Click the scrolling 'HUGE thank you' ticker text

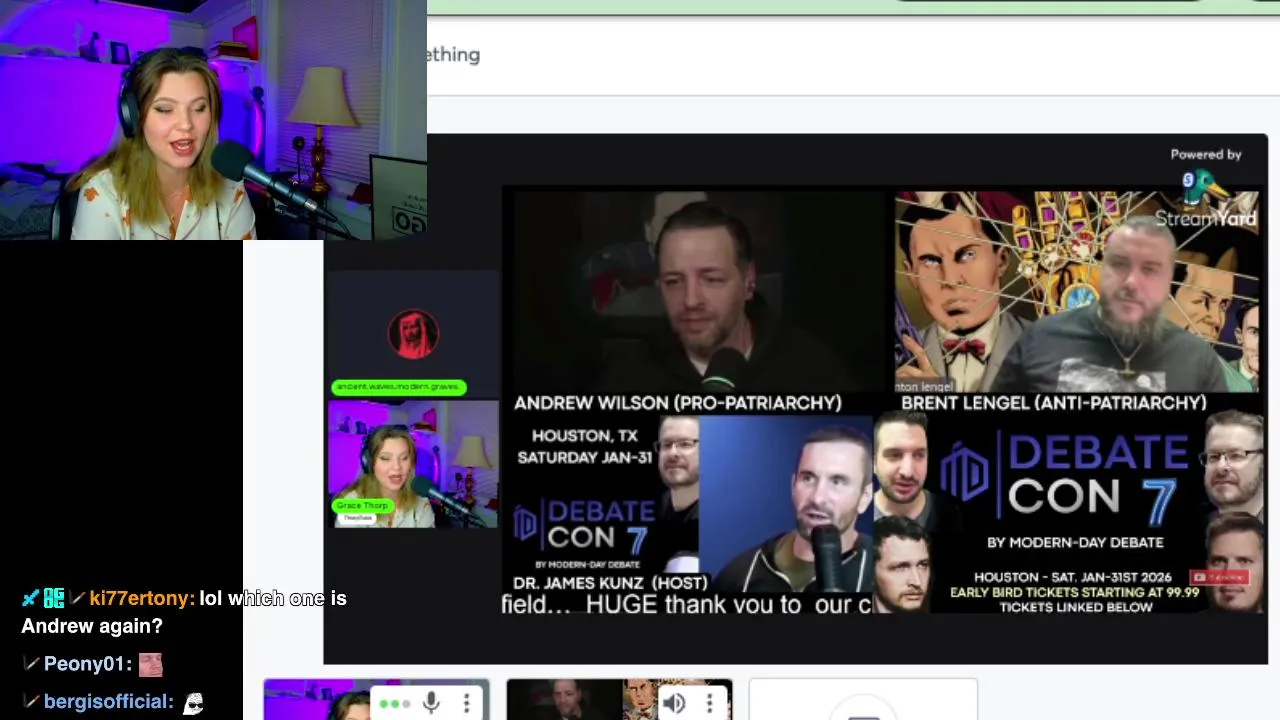[687, 604]
